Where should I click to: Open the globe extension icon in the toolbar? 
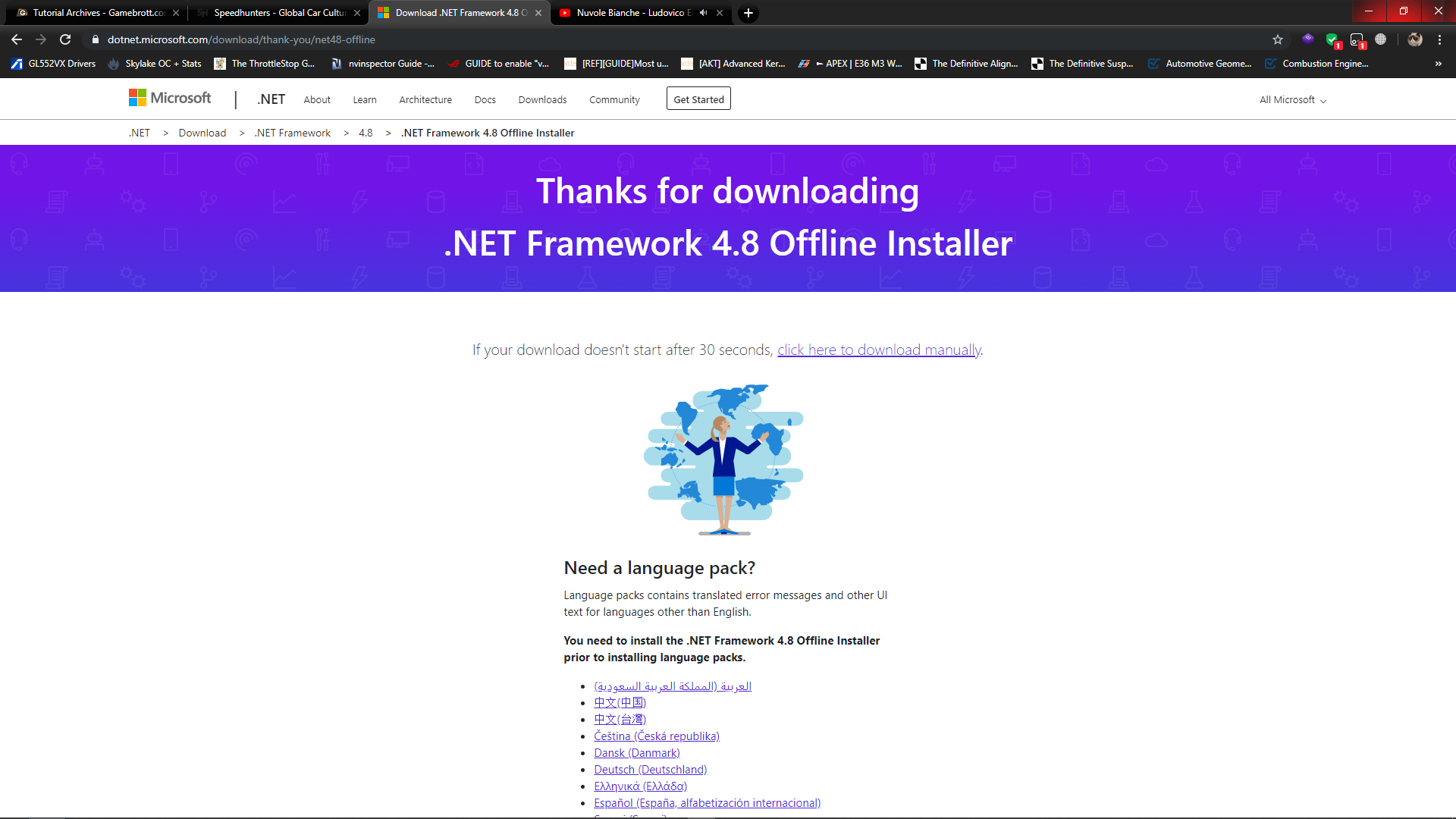1381,39
